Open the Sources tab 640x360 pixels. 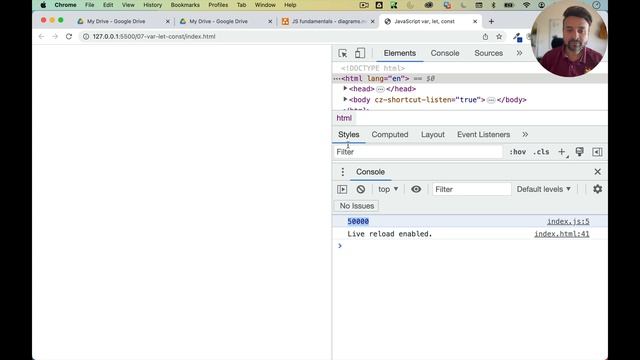488,53
